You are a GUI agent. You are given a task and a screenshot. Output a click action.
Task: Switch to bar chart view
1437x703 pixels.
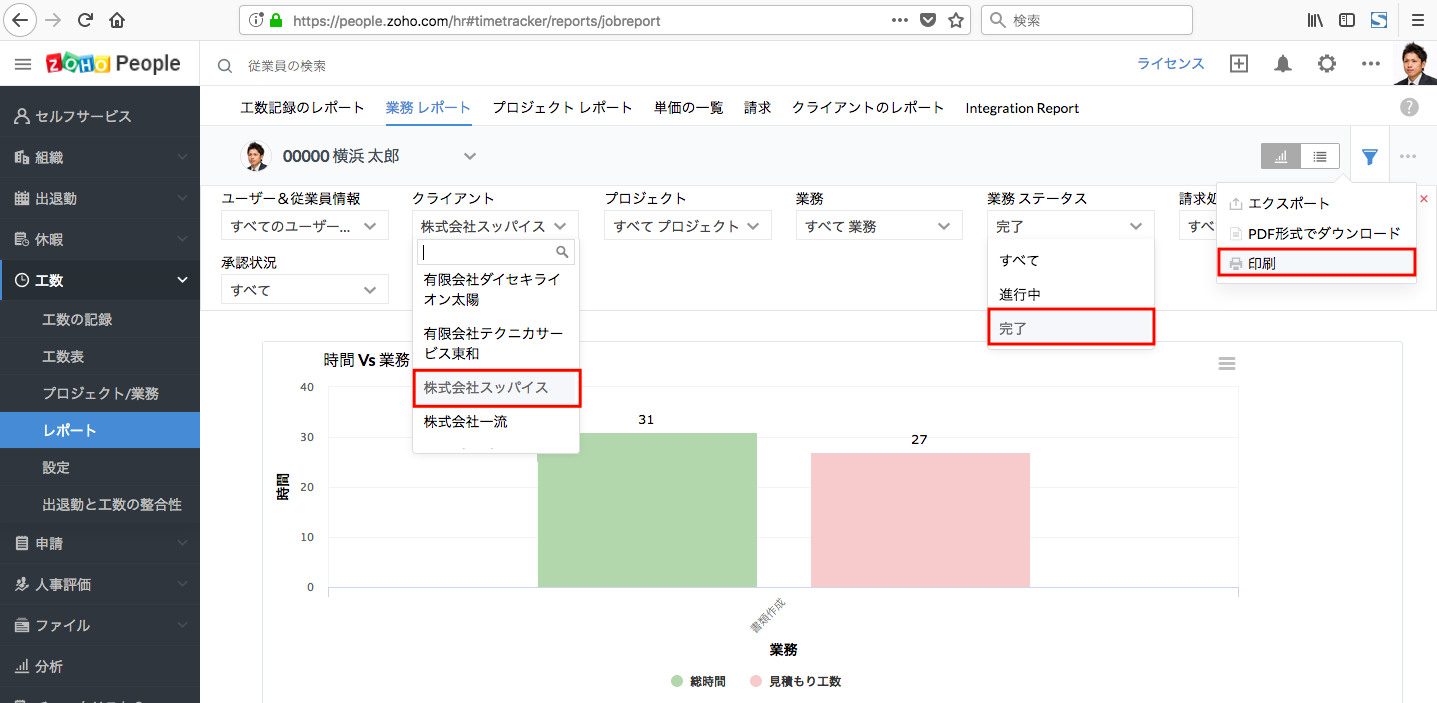pyautogui.click(x=1281, y=156)
